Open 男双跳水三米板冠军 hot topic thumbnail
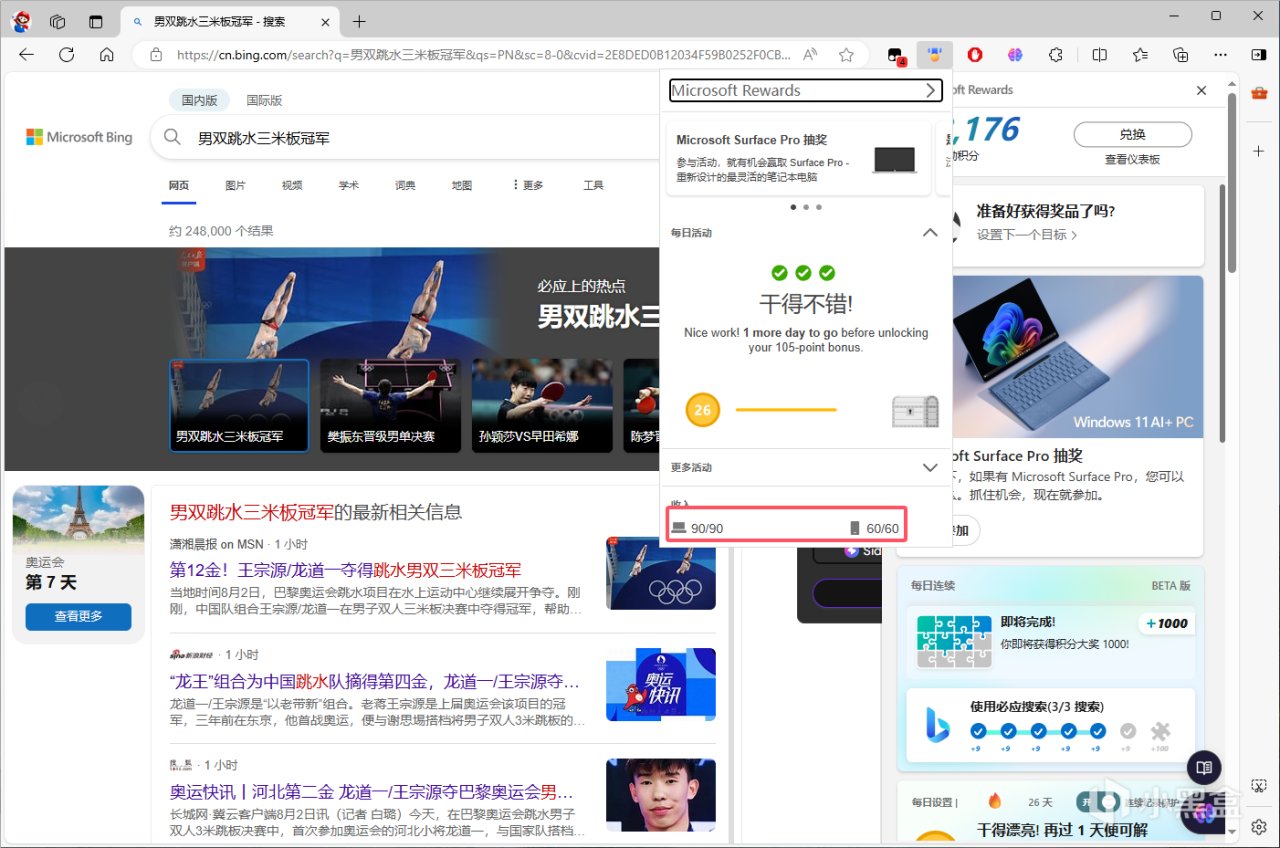The width and height of the screenshot is (1280, 848). point(239,406)
